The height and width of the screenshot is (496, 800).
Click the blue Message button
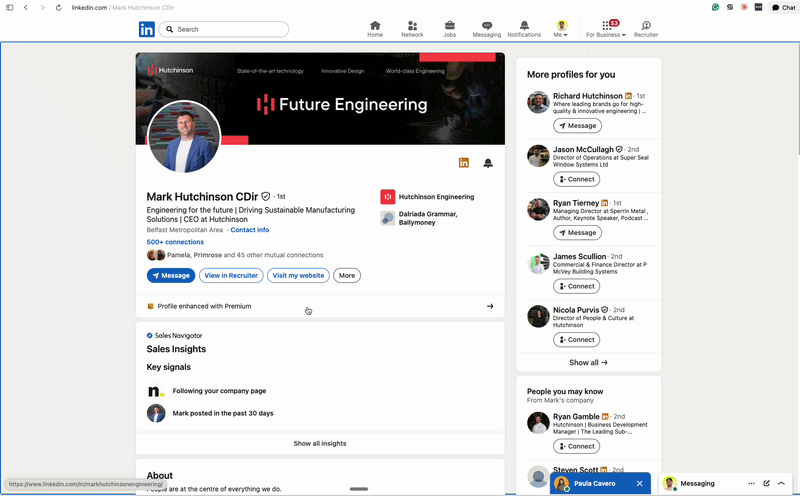[x=171, y=276]
